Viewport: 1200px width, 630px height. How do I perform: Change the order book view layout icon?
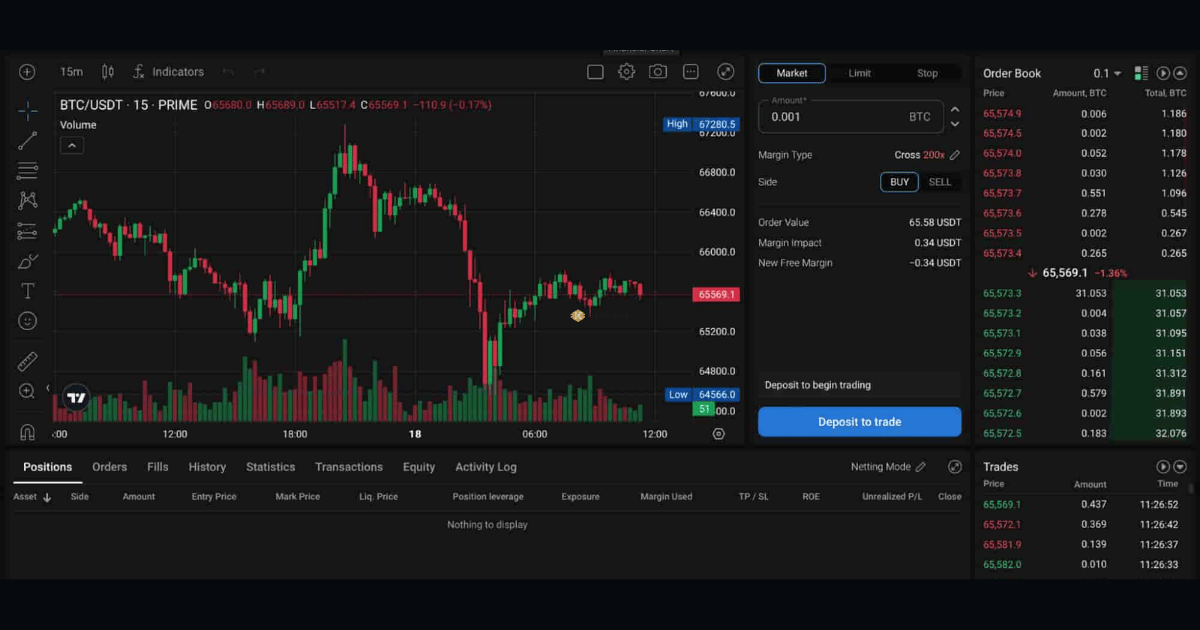(x=1141, y=73)
